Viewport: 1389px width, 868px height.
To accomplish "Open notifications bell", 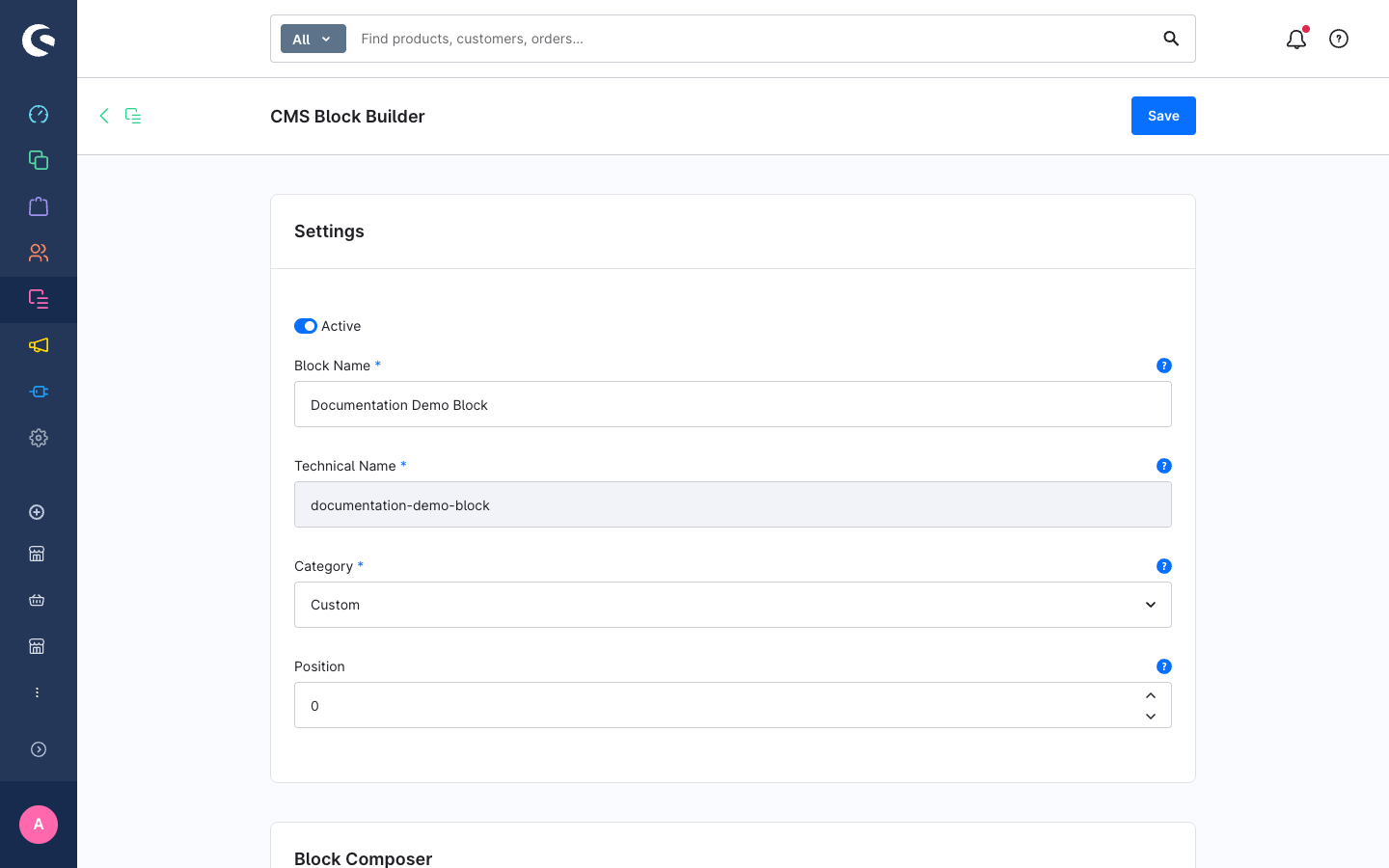I will tap(1296, 39).
